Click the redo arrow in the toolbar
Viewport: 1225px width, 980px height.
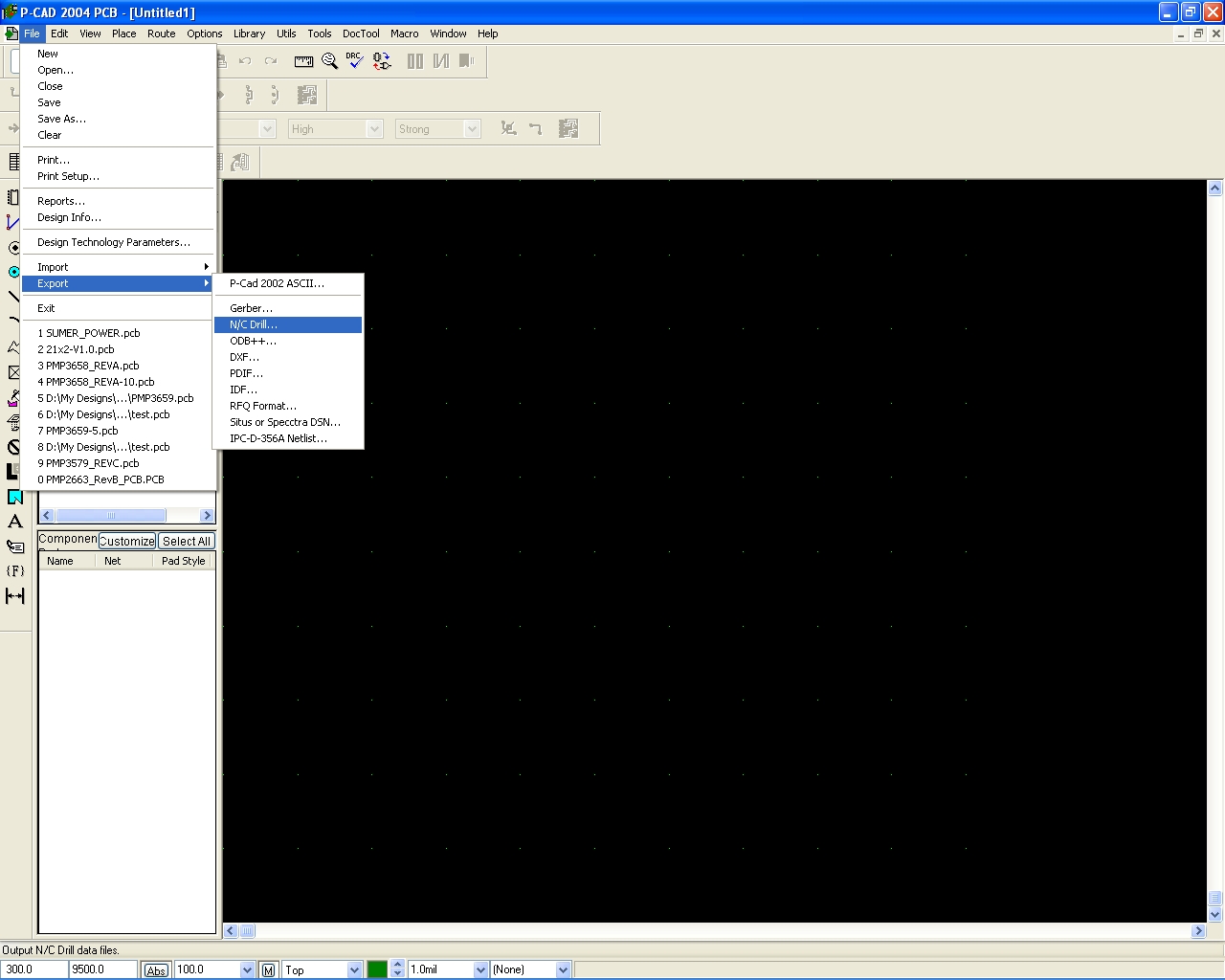tap(271, 61)
